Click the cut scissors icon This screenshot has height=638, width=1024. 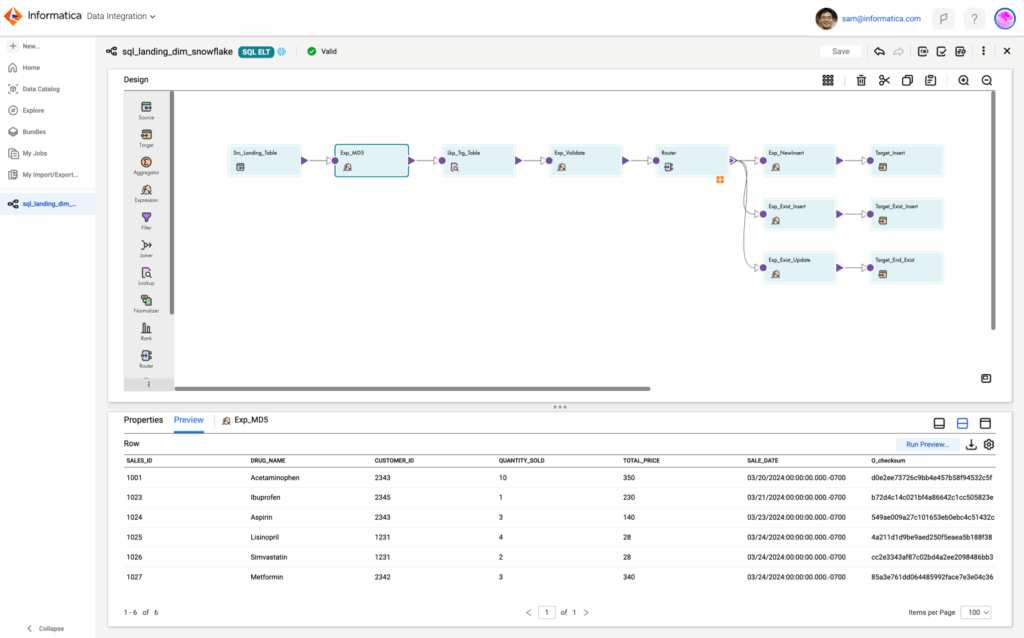click(884, 80)
